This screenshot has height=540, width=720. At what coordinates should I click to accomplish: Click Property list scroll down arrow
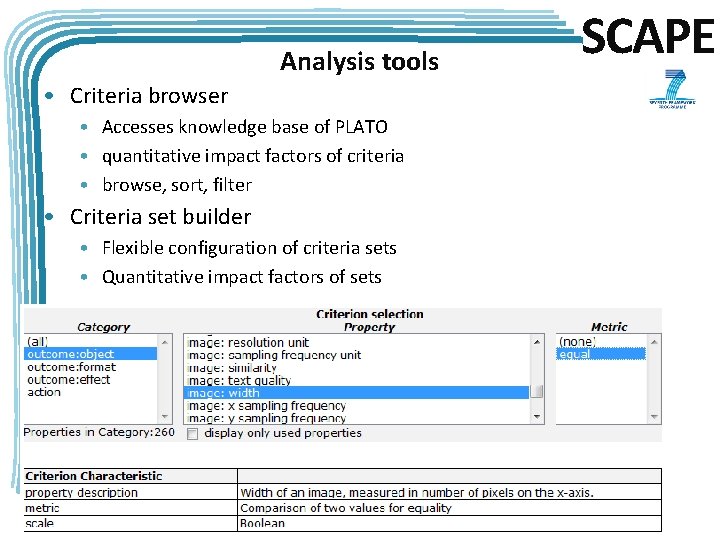coord(536,416)
